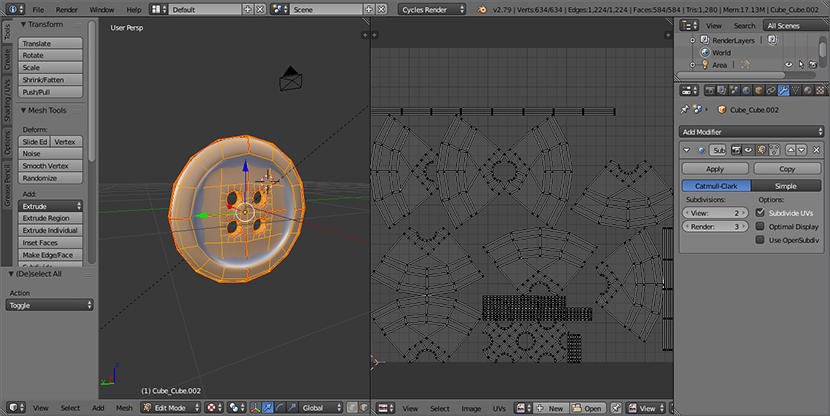Pin the properties context with pushpin
830x416 pixels.
click(684, 110)
